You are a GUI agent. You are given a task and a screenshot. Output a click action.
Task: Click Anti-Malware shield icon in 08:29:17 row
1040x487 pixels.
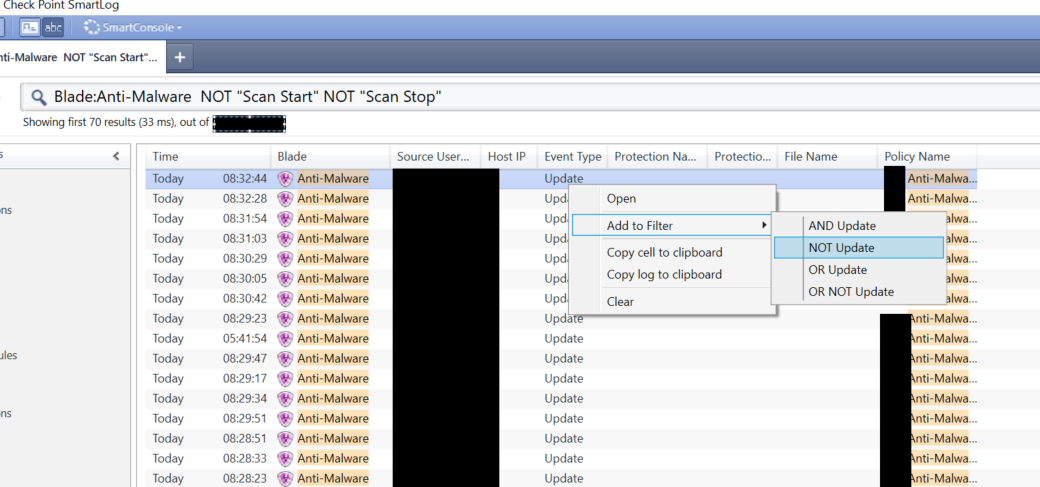[285, 378]
